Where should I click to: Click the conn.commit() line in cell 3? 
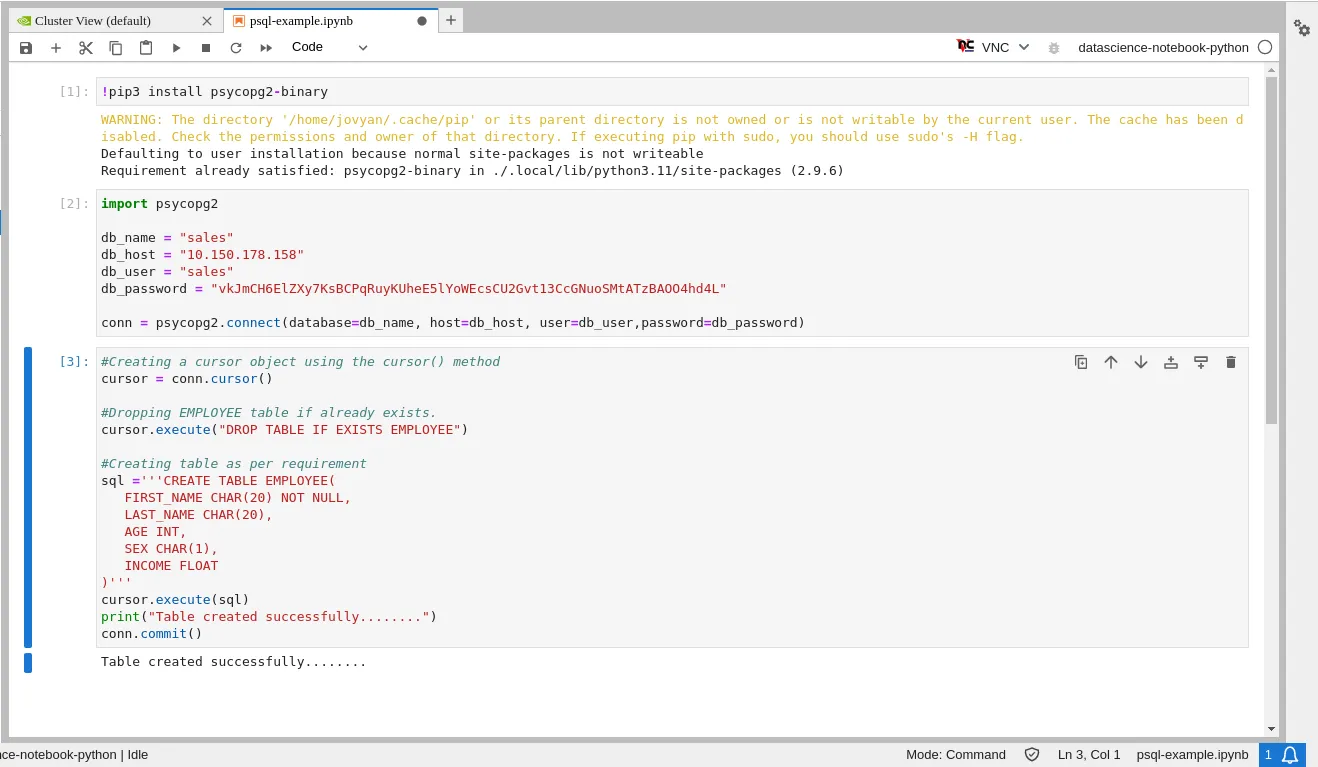point(151,634)
